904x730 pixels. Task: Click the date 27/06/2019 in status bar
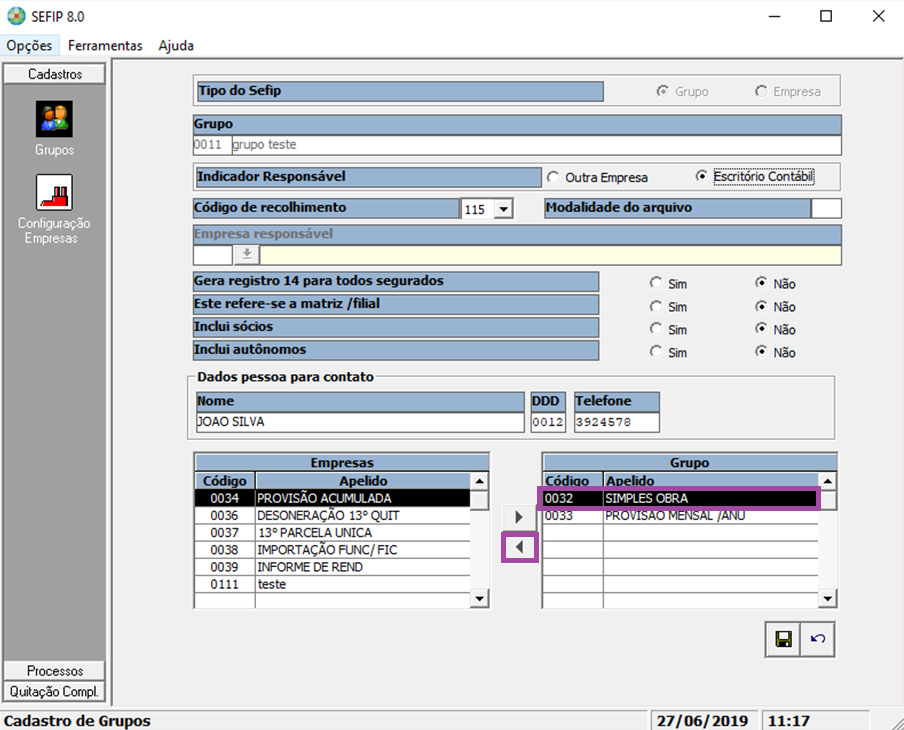coord(702,721)
